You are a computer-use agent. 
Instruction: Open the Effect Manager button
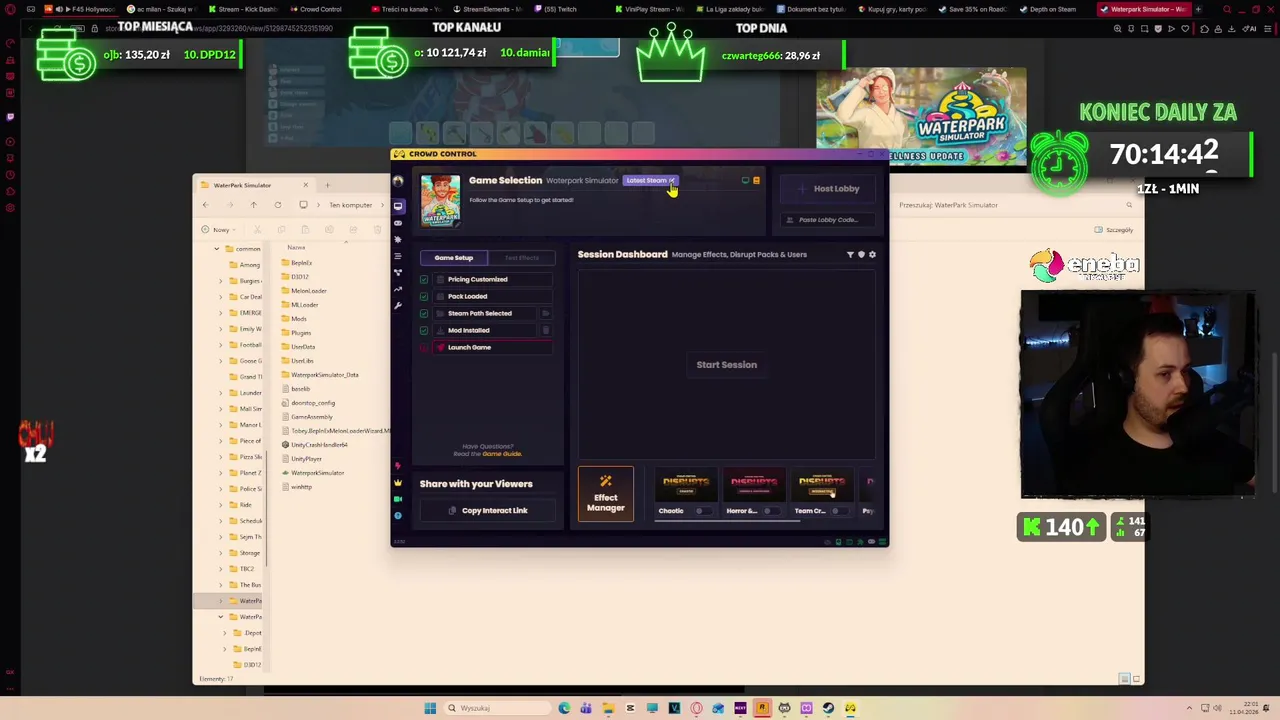pos(606,494)
